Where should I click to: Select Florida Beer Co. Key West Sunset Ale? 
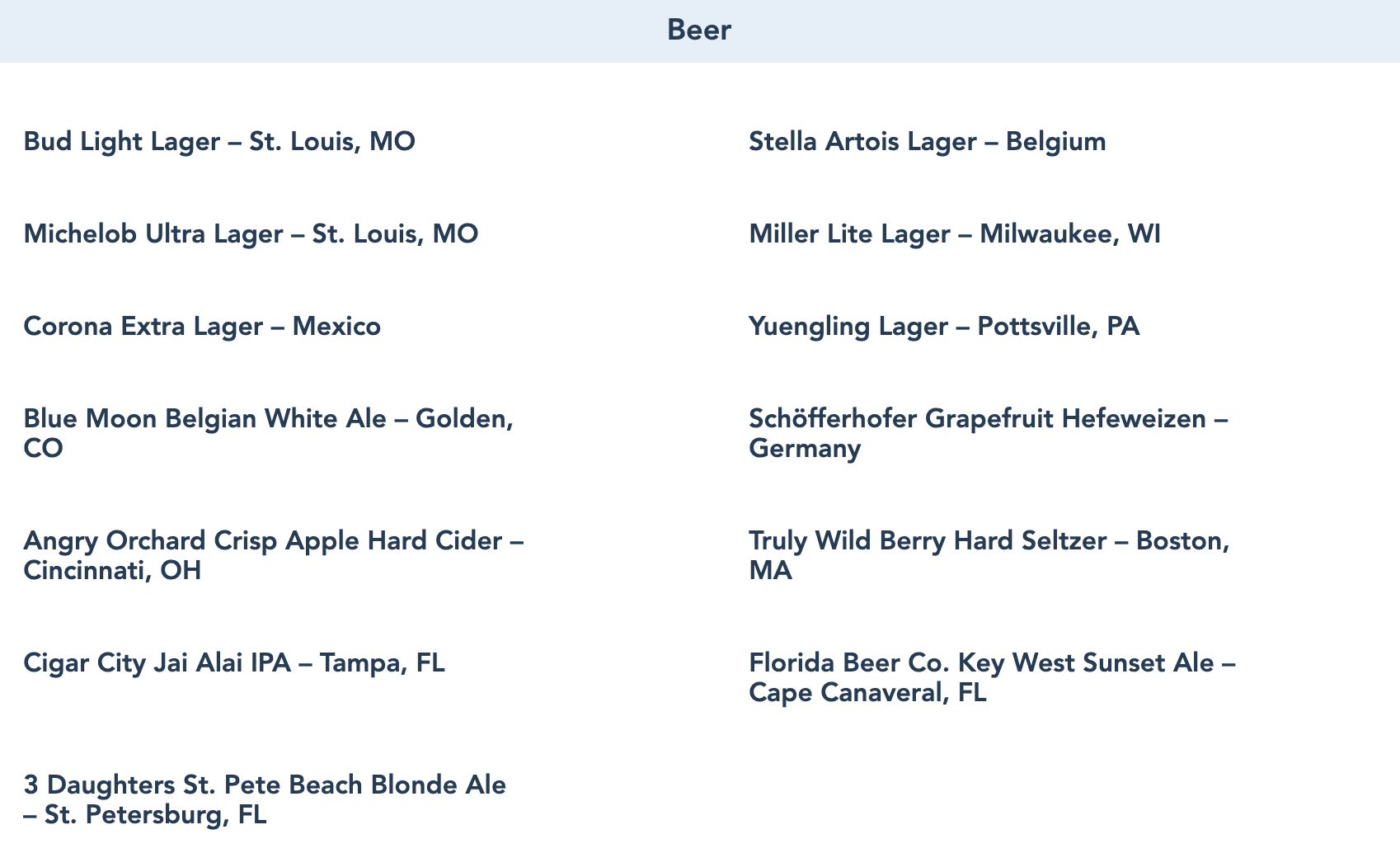(x=992, y=663)
